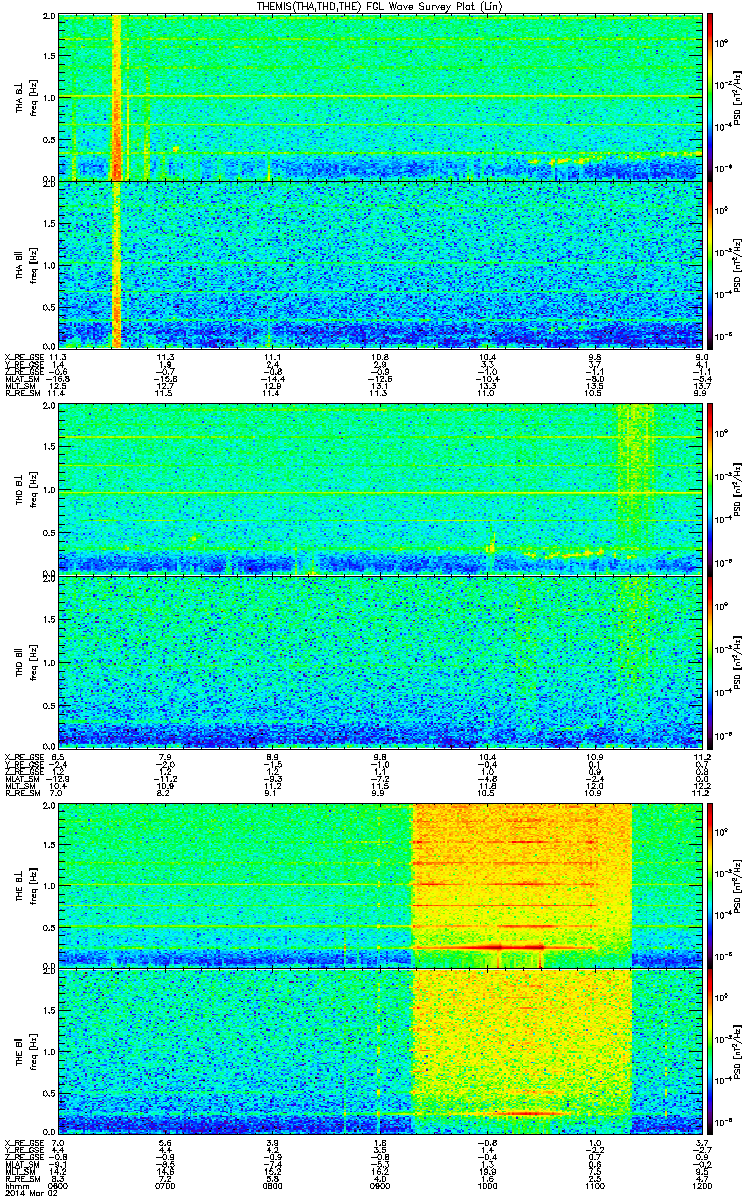Open the THD B-perpendicular spectrogram panel
The width and height of the screenshot is (750, 1200).
[x=379, y=489]
